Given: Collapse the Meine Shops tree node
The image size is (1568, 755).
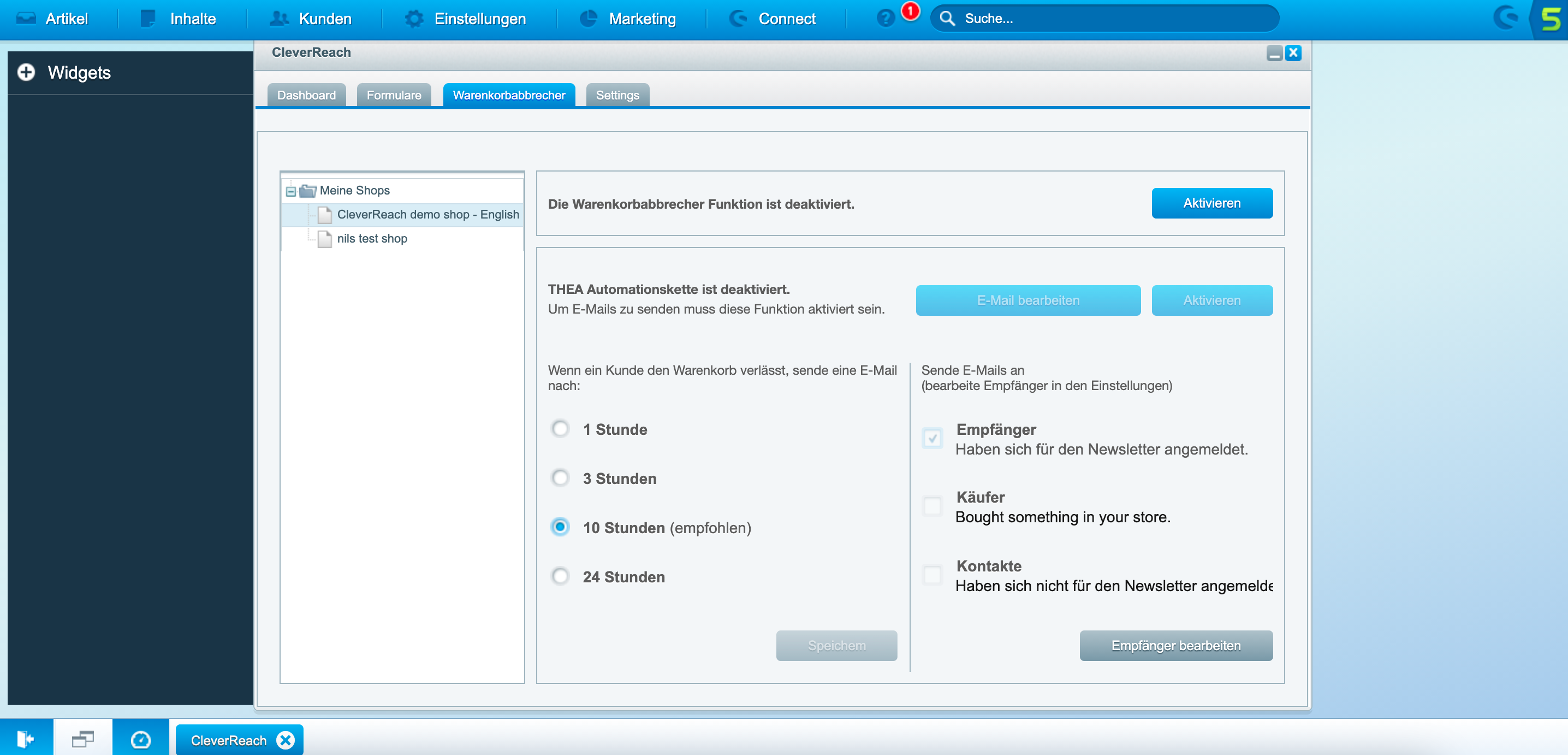Looking at the screenshot, I should (x=290, y=191).
